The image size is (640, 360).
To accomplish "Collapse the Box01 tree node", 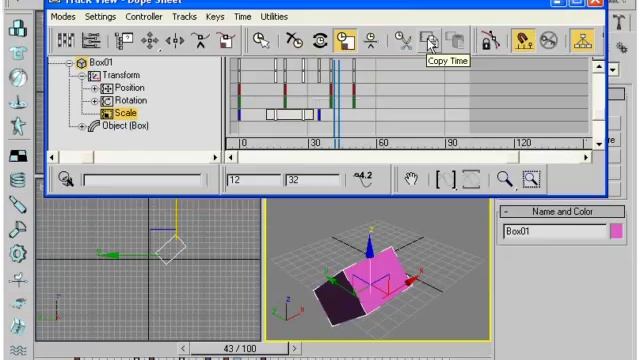I will (69, 63).
